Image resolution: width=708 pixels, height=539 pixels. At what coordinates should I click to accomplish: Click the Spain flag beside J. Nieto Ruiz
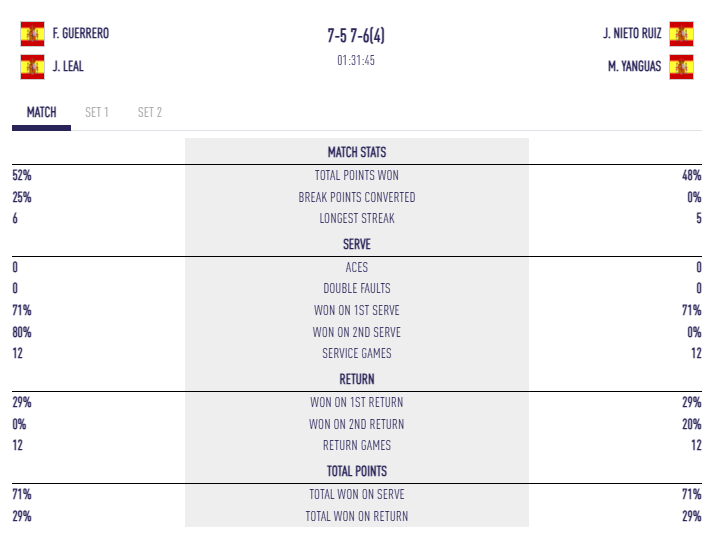click(x=681, y=34)
